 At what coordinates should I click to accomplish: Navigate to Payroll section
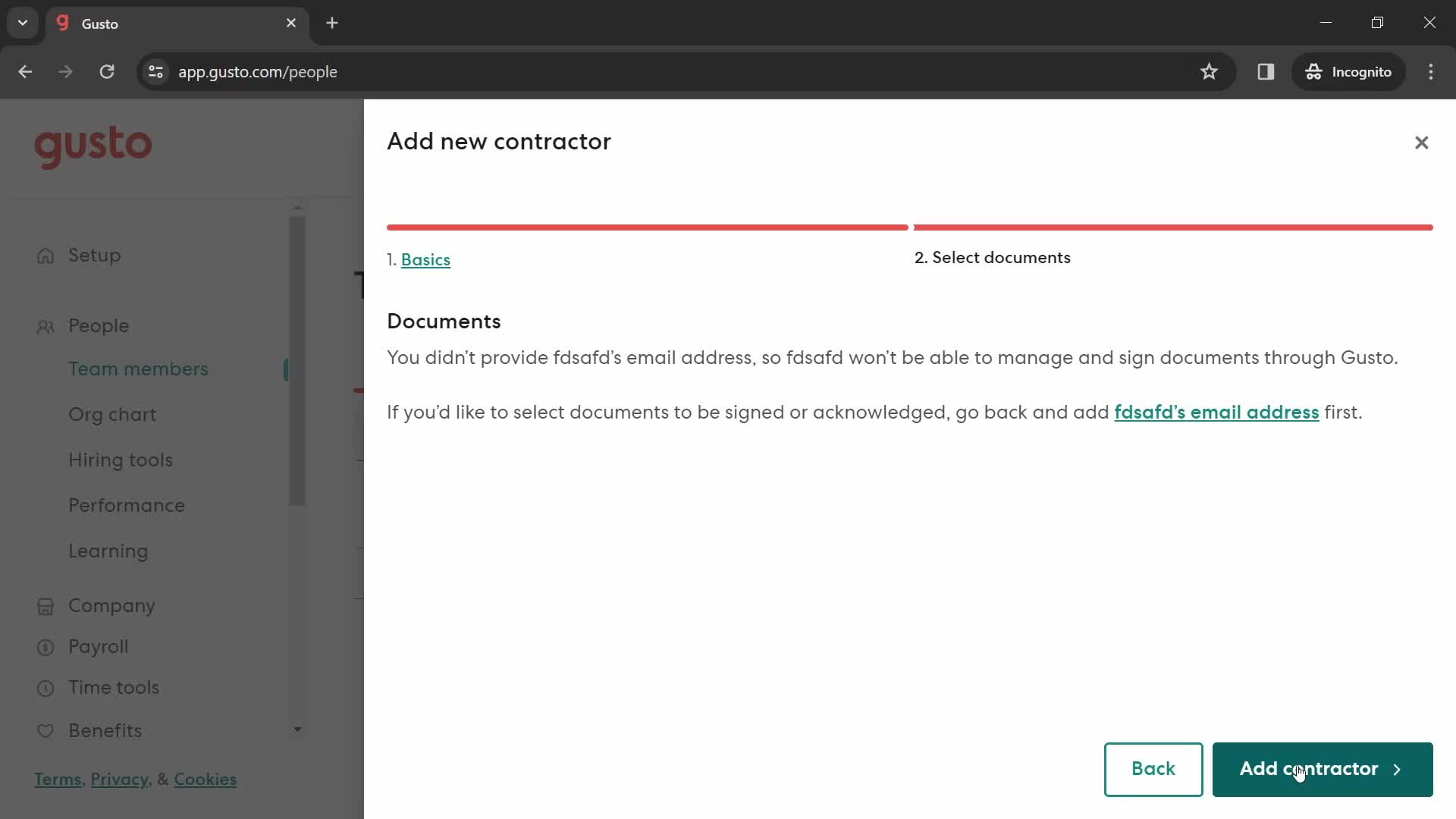(98, 646)
